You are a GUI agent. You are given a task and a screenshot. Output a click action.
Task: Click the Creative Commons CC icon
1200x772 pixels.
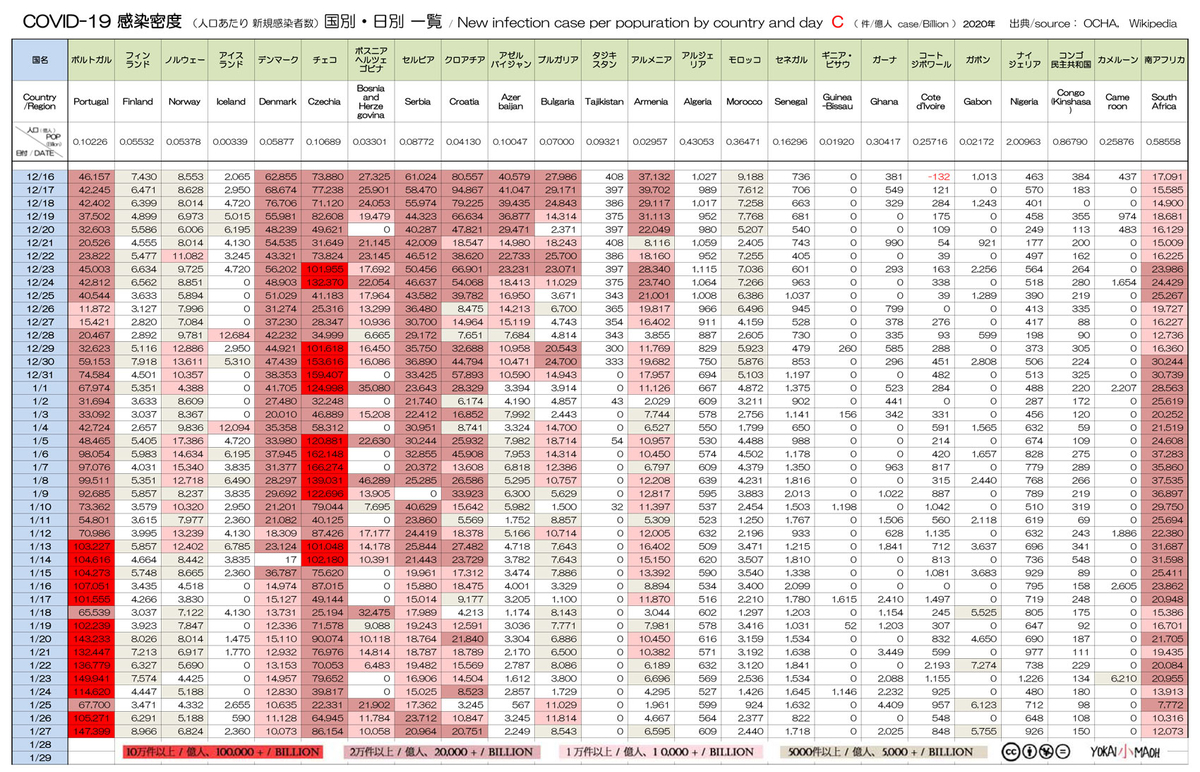[1010, 752]
